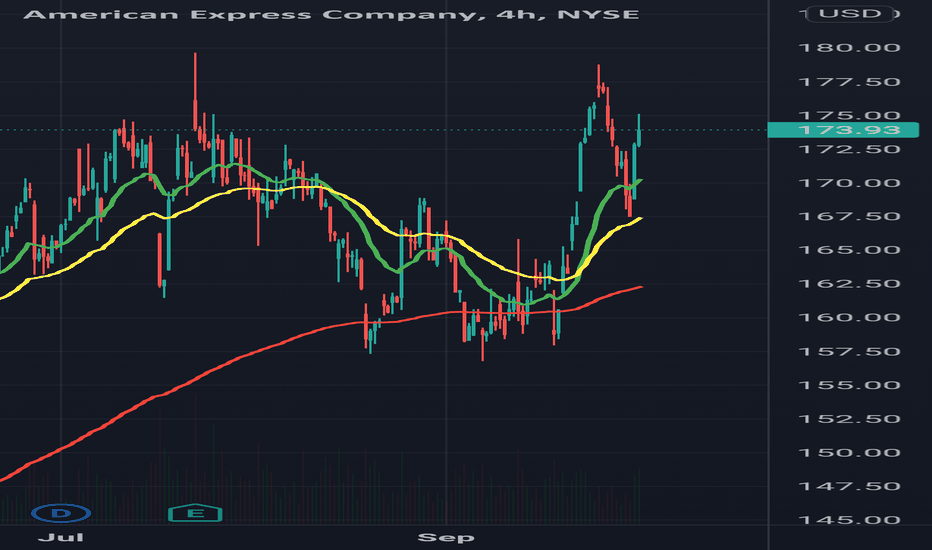Click the Sep label on time axis
The height and width of the screenshot is (550, 932).
pyautogui.click(x=446, y=538)
